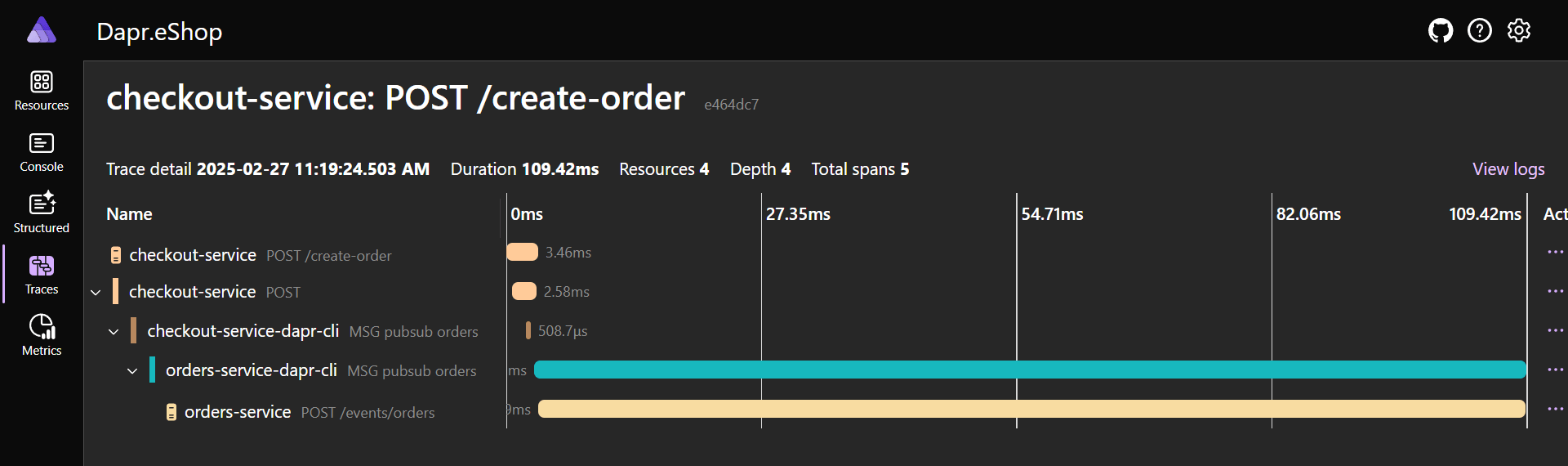Image resolution: width=1568 pixels, height=466 pixels.
Task: Collapse the checkout-service-dapr-cli span
Action: pos(114,332)
